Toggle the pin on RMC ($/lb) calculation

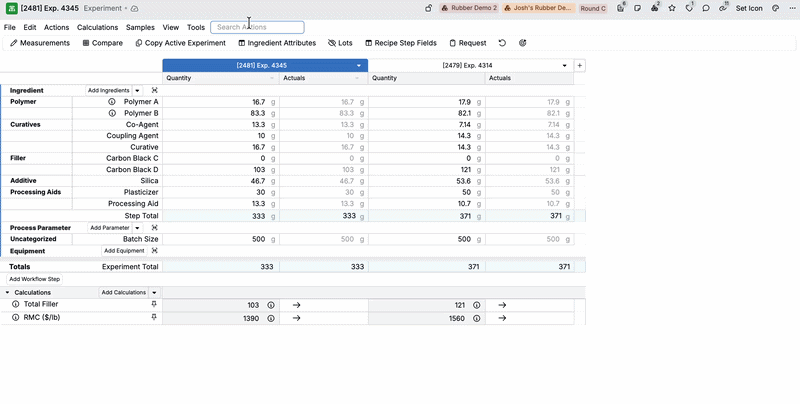click(154, 318)
